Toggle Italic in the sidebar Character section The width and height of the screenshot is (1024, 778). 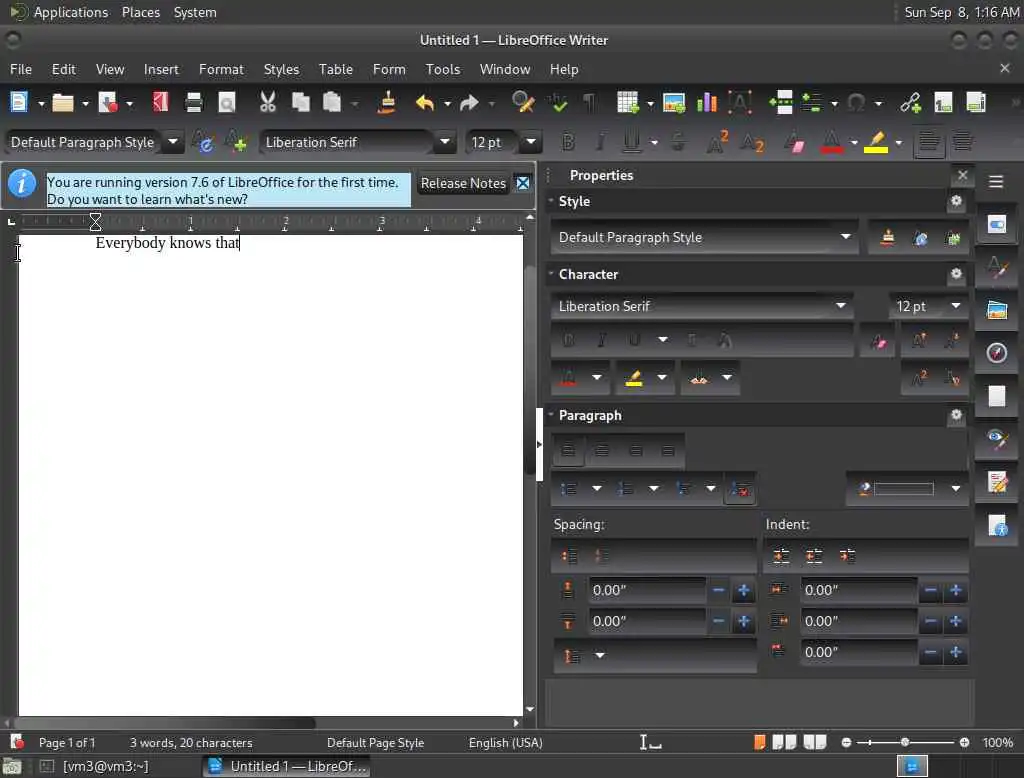click(601, 340)
